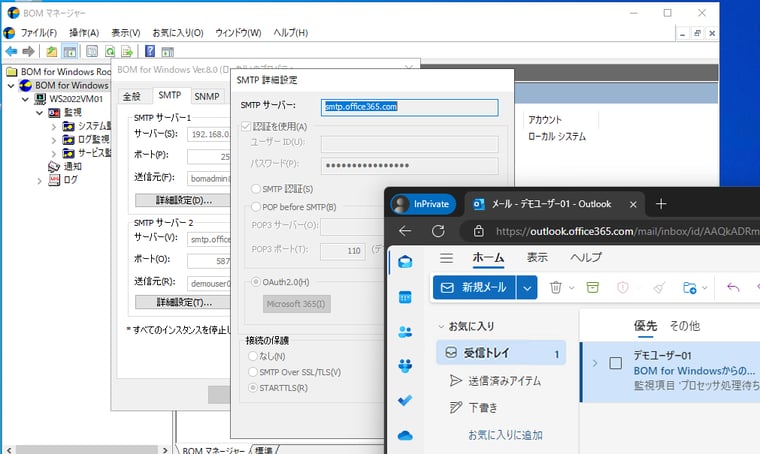Click the site lock icon in Edge address bar
The height and width of the screenshot is (454, 760).
(x=478, y=231)
